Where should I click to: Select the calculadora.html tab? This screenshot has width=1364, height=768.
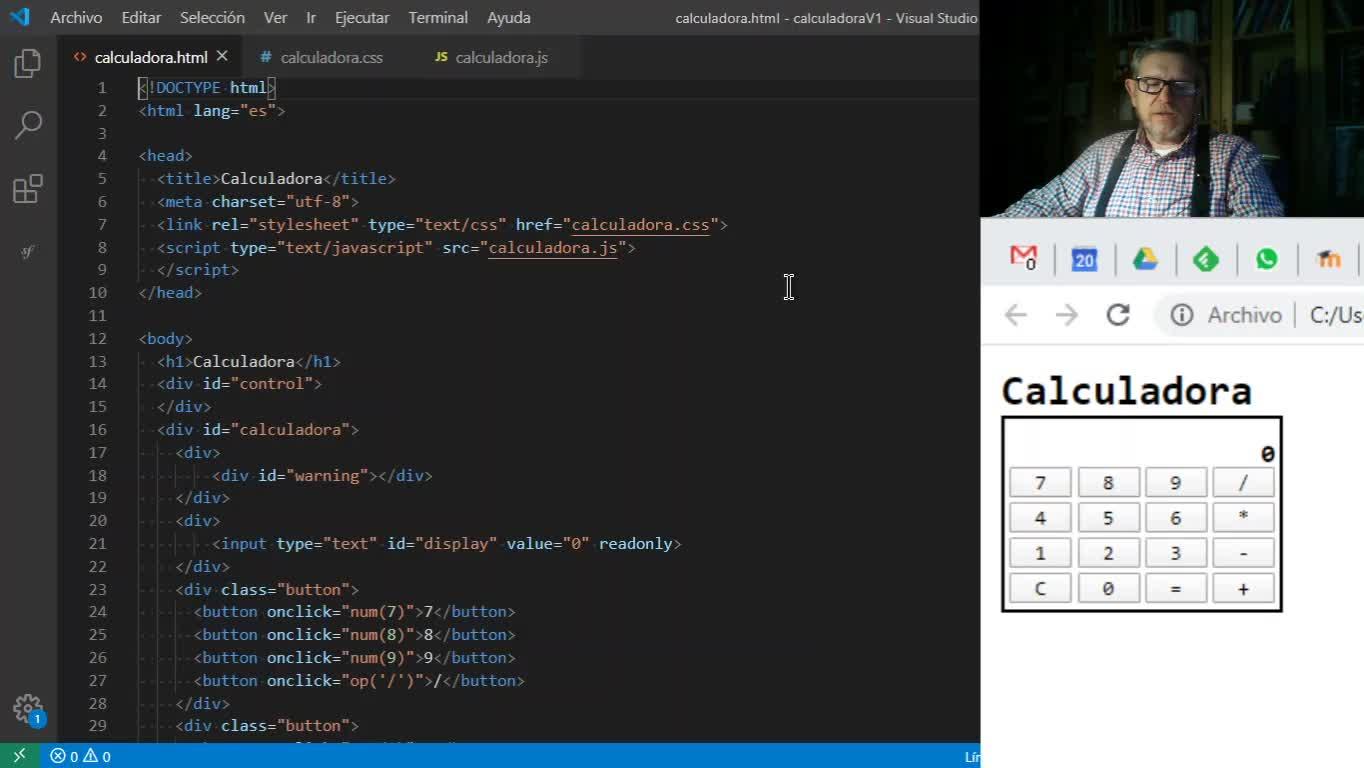coord(151,57)
